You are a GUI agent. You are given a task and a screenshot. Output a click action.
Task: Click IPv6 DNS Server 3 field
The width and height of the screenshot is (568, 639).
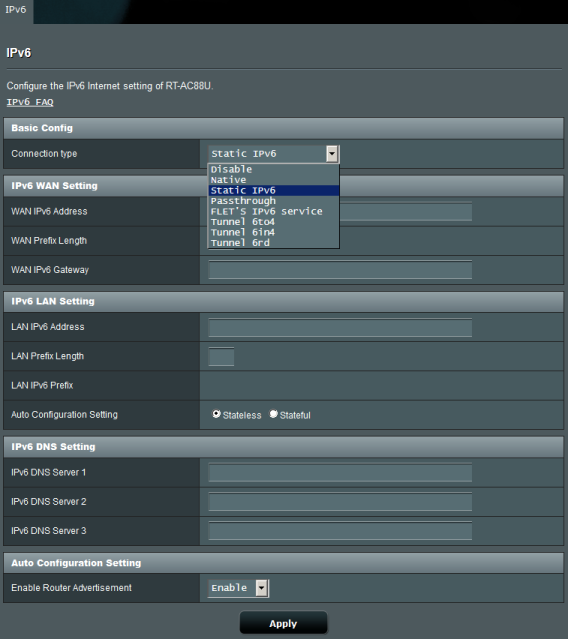pos(340,531)
